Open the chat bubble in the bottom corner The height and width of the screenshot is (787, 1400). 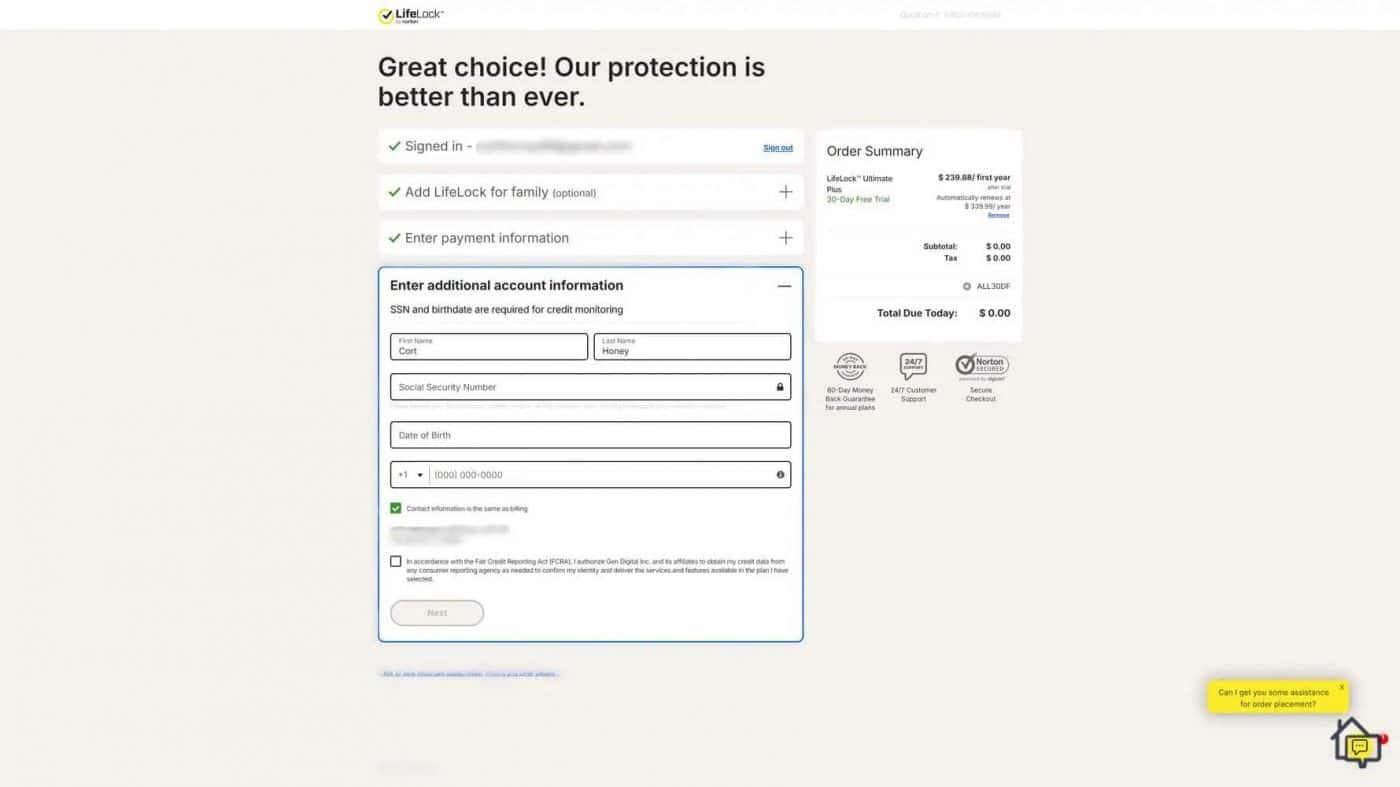click(1358, 744)
